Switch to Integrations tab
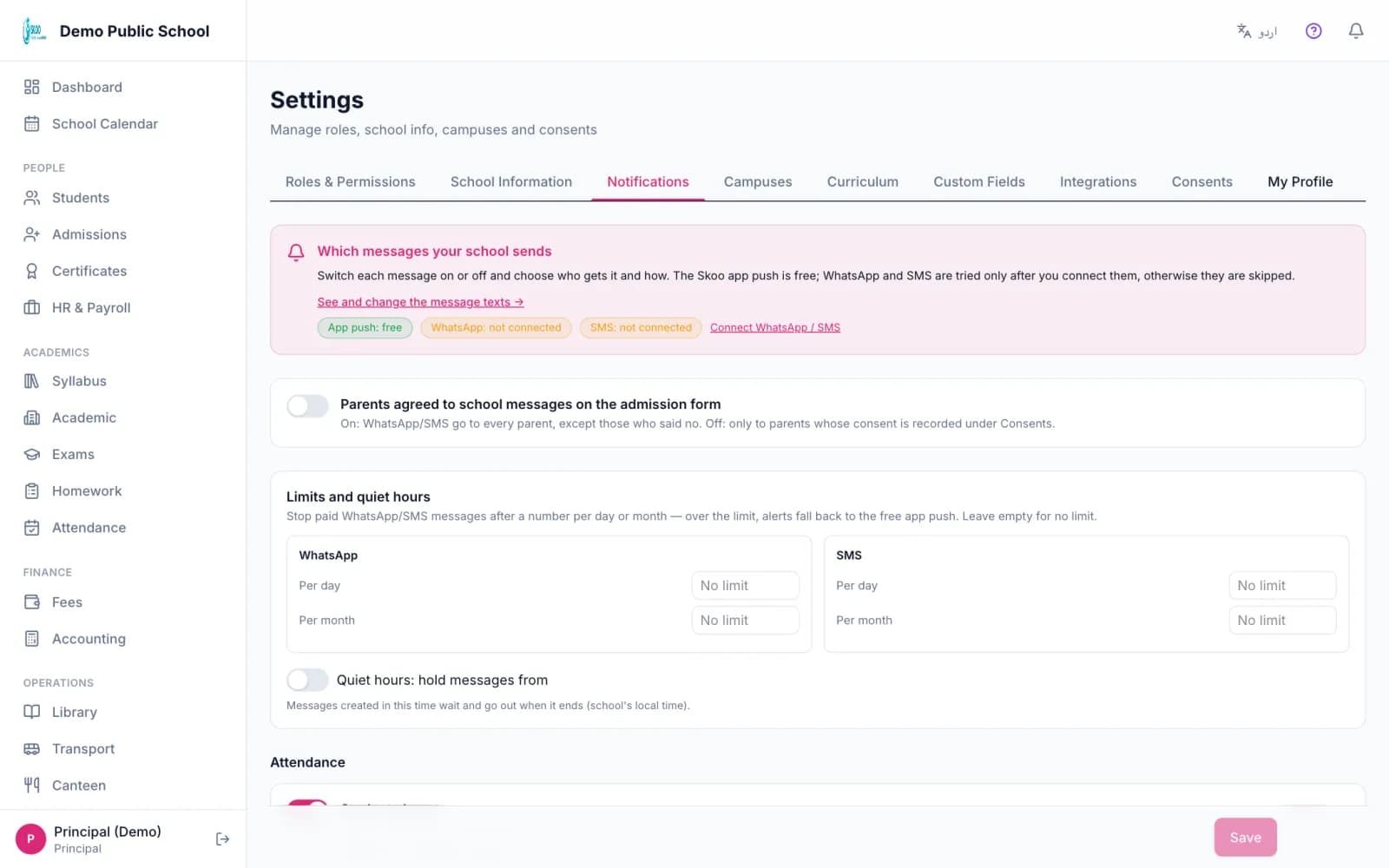 click(1098, 181)
